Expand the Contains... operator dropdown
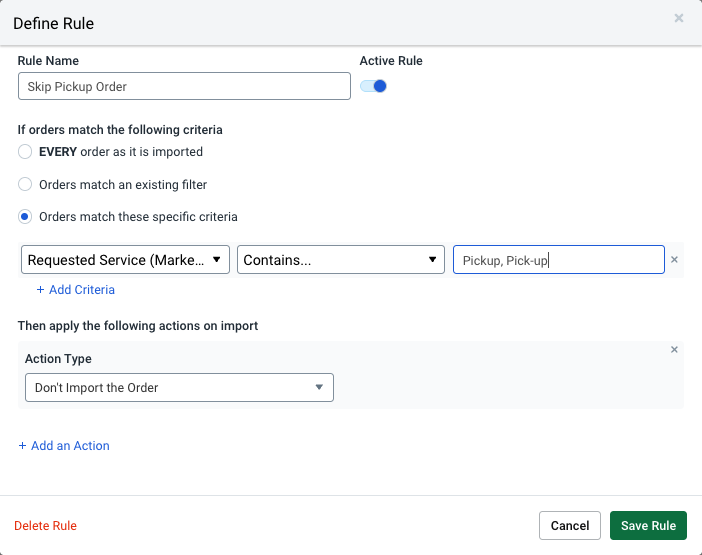This screenshot has height=555, width=702. point(341,260)
